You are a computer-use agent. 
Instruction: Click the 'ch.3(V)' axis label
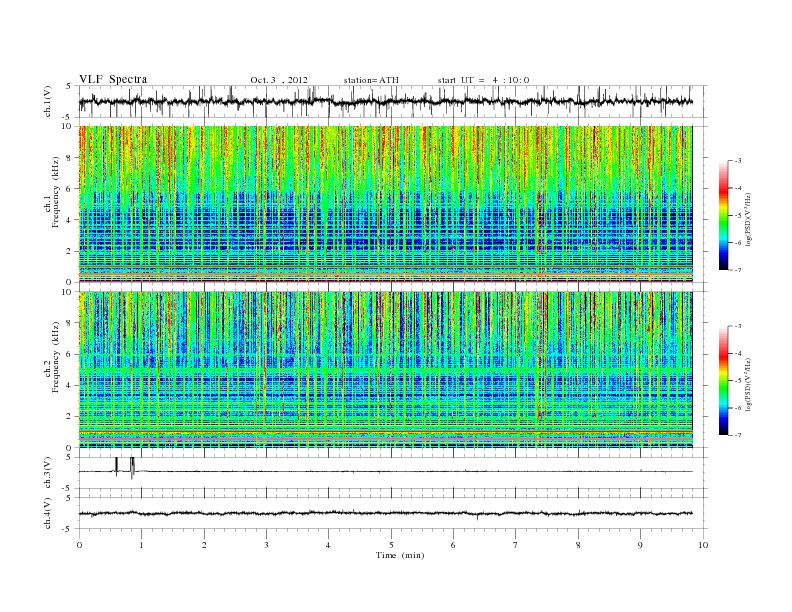[48, 473]
